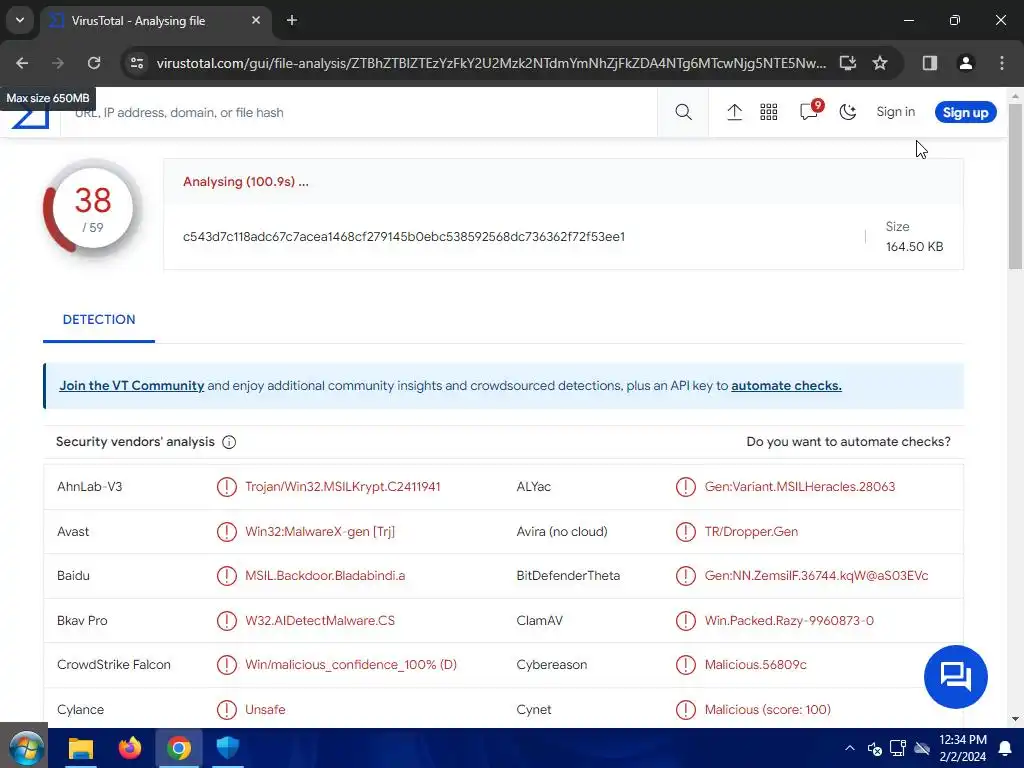The image size is (1024, 768).
Task: Click the site information icon in address bar
Action: pos(137,63)
